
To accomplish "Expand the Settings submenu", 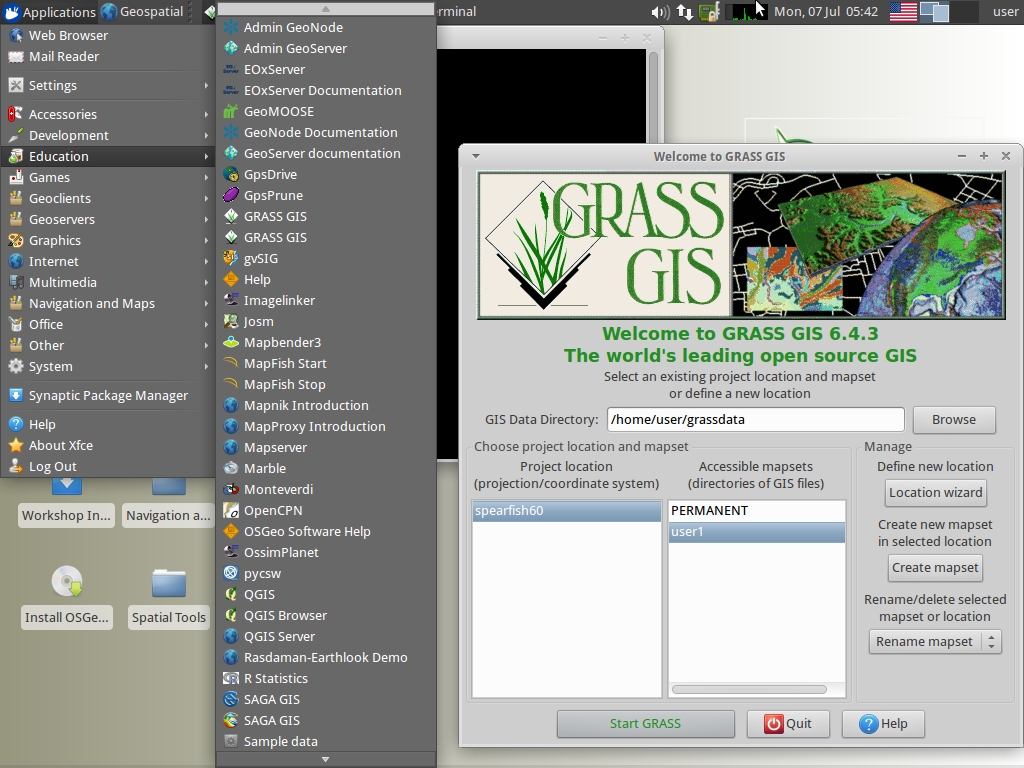I will [108, 86].
